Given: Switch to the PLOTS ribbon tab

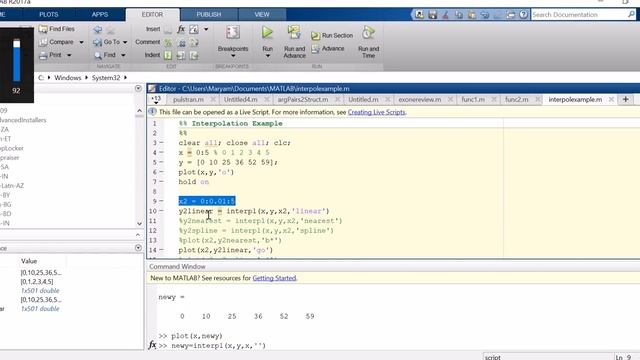Looking at the screenshot, I should pos(49,14).
